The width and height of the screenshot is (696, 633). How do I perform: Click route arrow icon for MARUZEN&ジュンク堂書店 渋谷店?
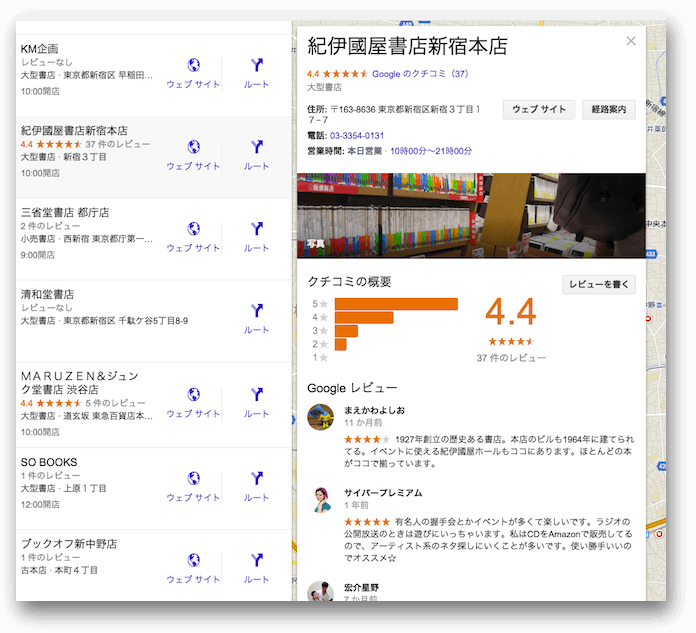[x=257, y=395]
